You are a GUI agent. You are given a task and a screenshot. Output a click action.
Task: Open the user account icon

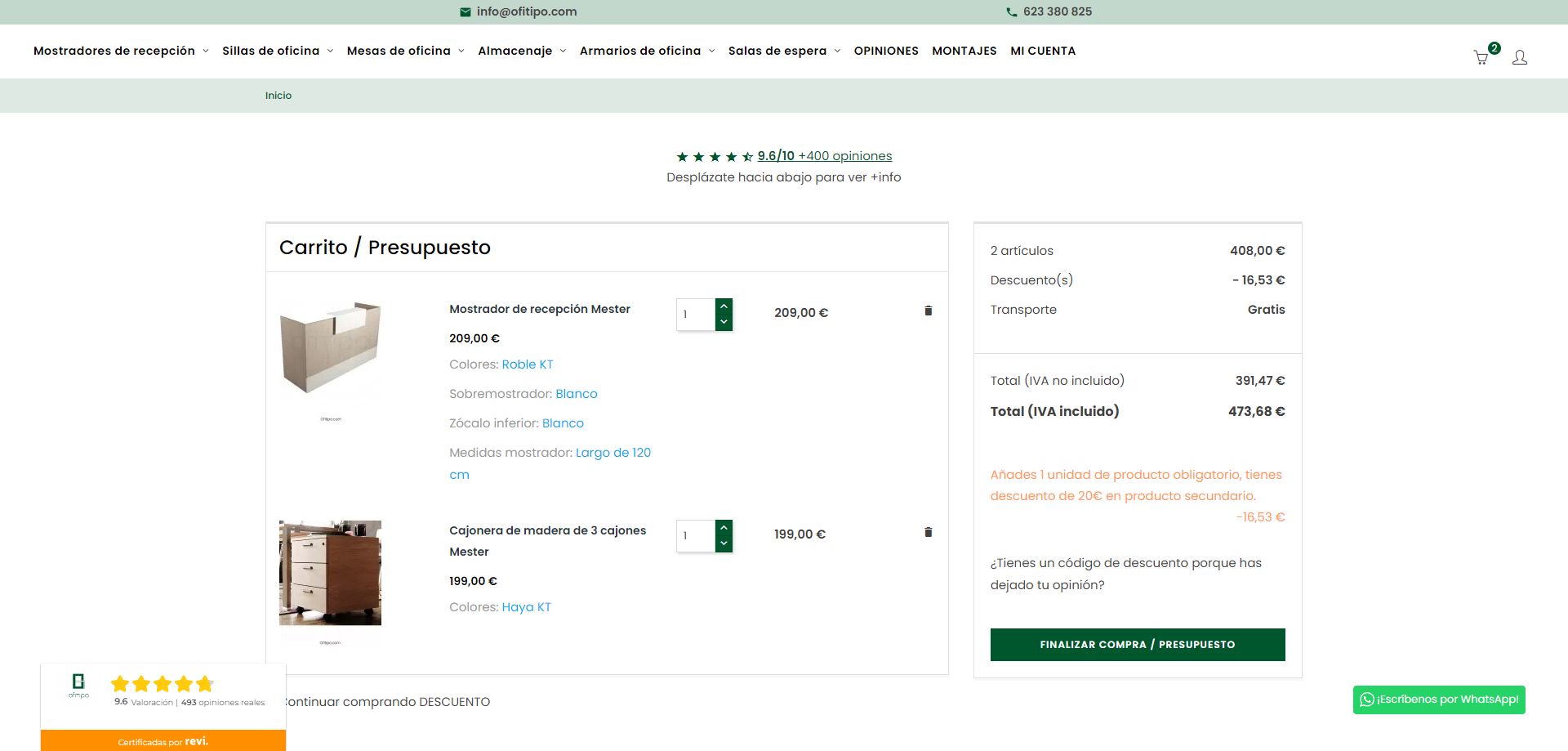click(1520, 57)
